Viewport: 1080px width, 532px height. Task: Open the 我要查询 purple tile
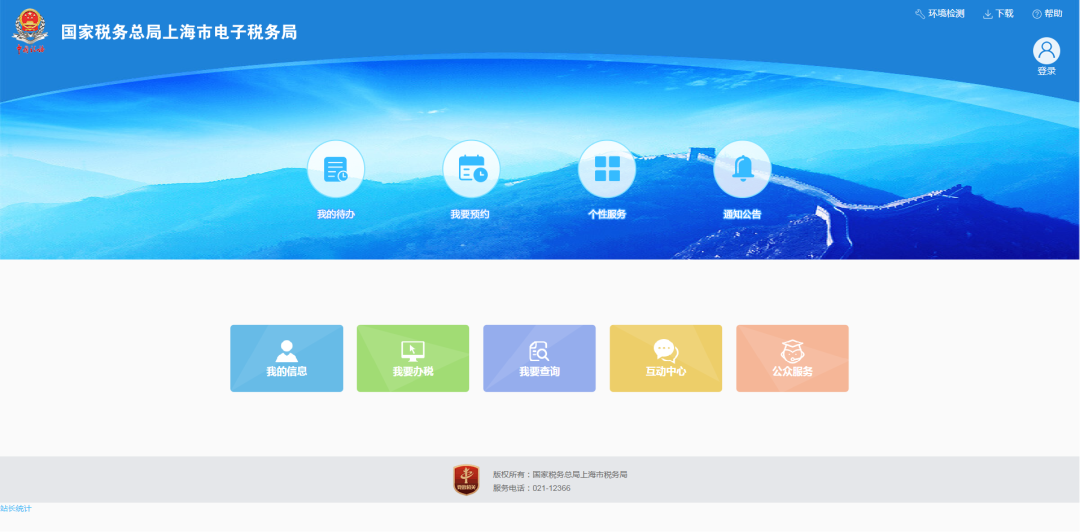coord(539,358)
